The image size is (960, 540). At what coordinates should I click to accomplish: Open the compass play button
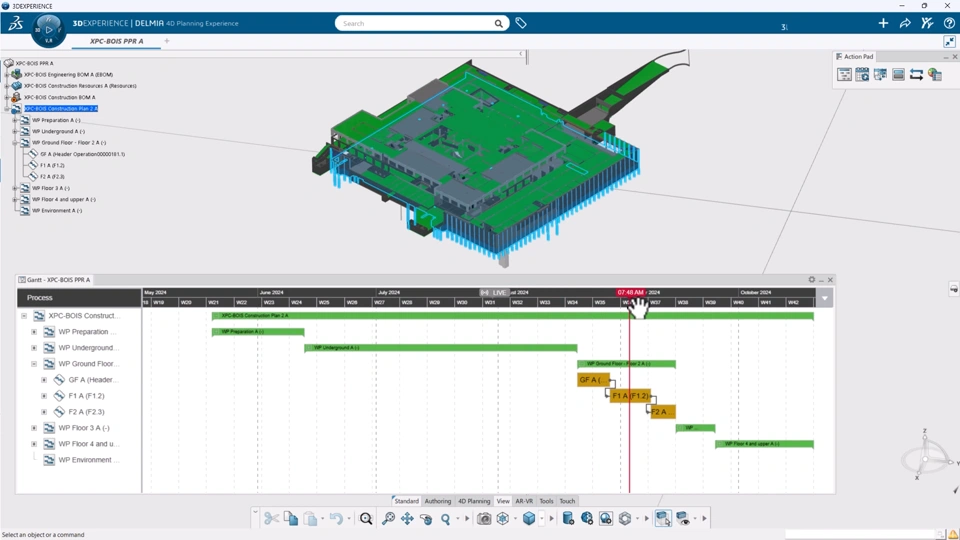(x=48, y=28)
